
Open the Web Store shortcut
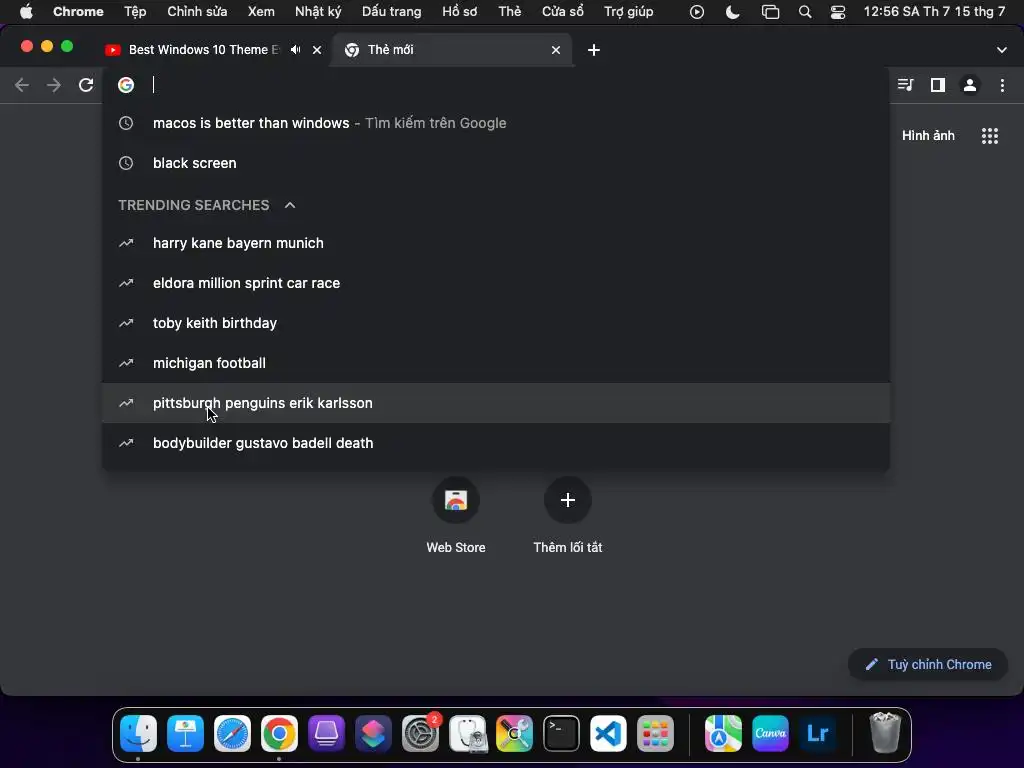(456, 516)
